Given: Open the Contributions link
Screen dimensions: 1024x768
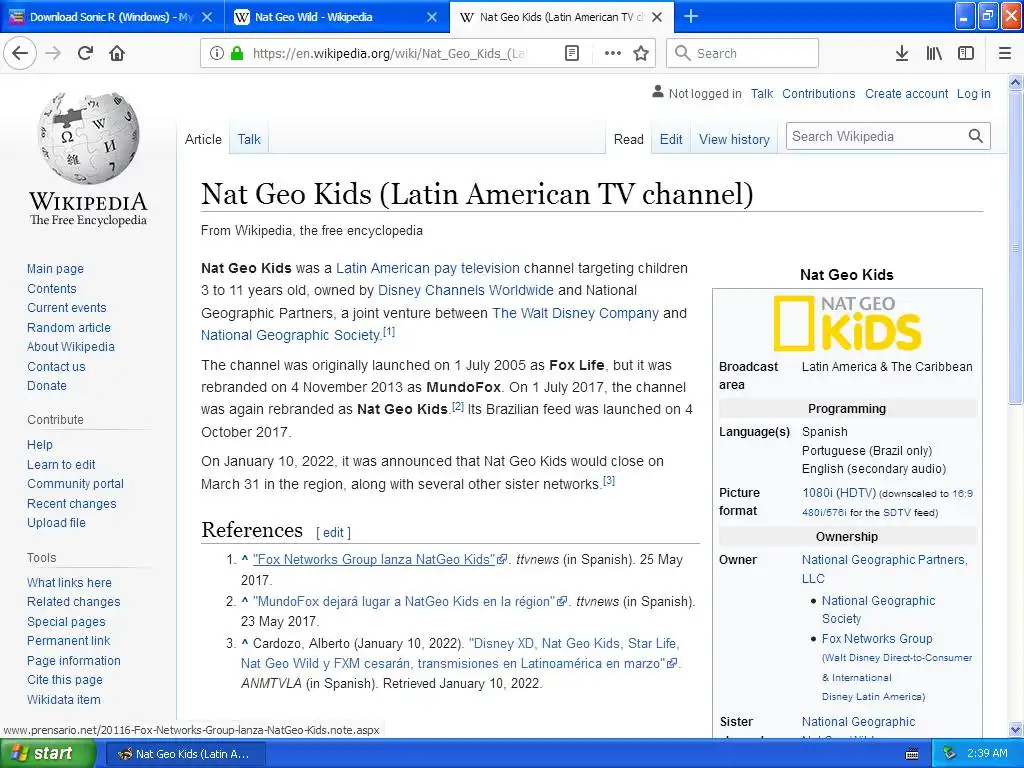Looking at the screenshot, I should [818, 93].
